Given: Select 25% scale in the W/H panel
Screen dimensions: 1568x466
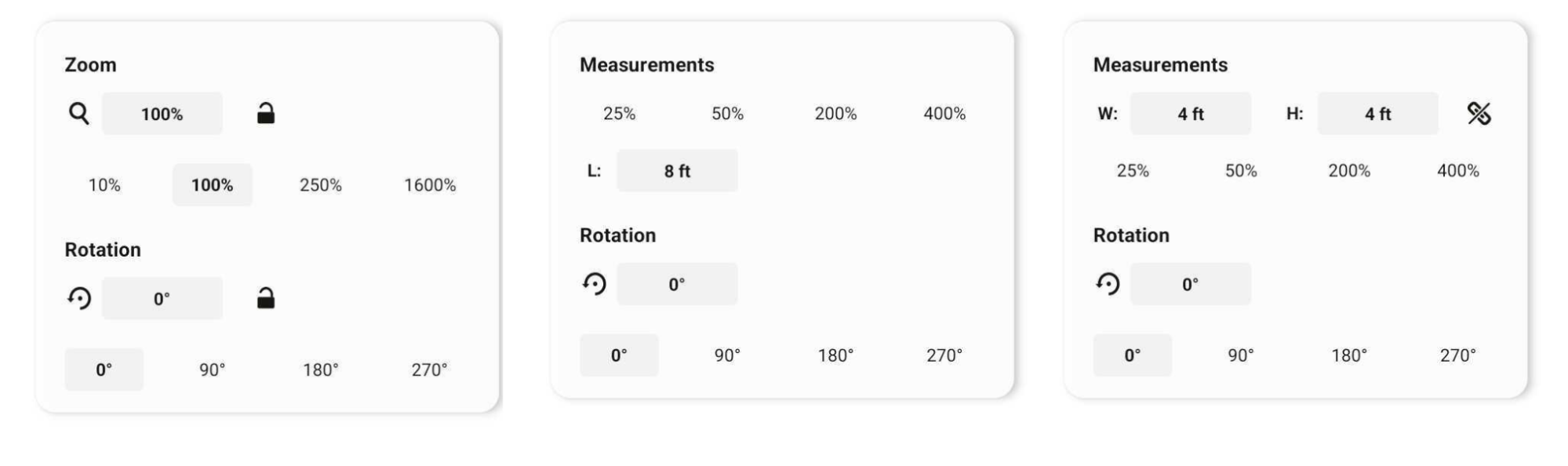Looking at the screenshot, I should tap(1132, 171).
